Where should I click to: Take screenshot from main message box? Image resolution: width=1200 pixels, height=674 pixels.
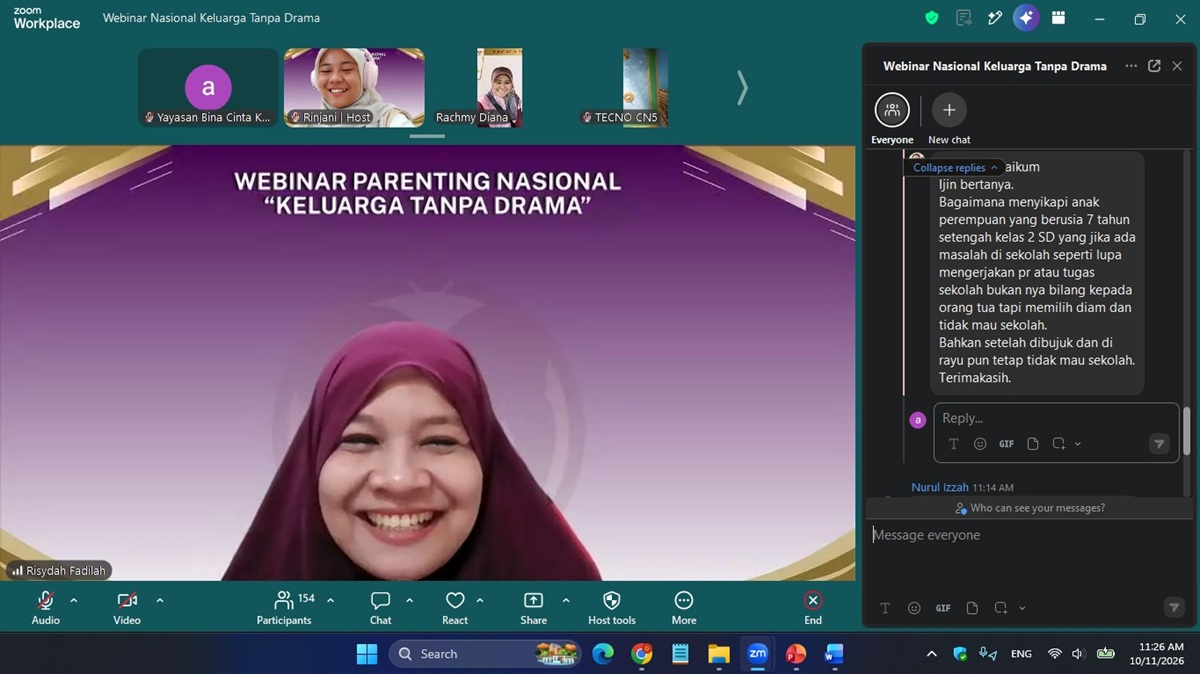point(1001,608)
